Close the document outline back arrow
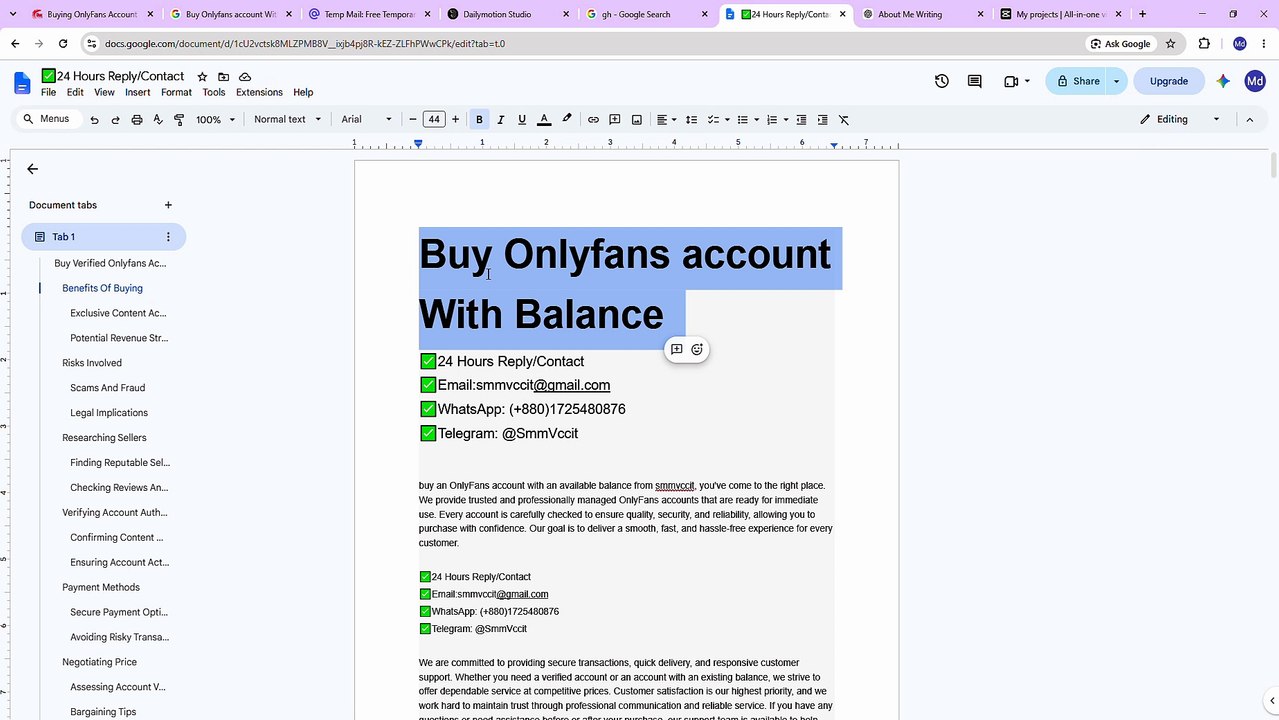The image size is (1279, 720). pos(33,169)
